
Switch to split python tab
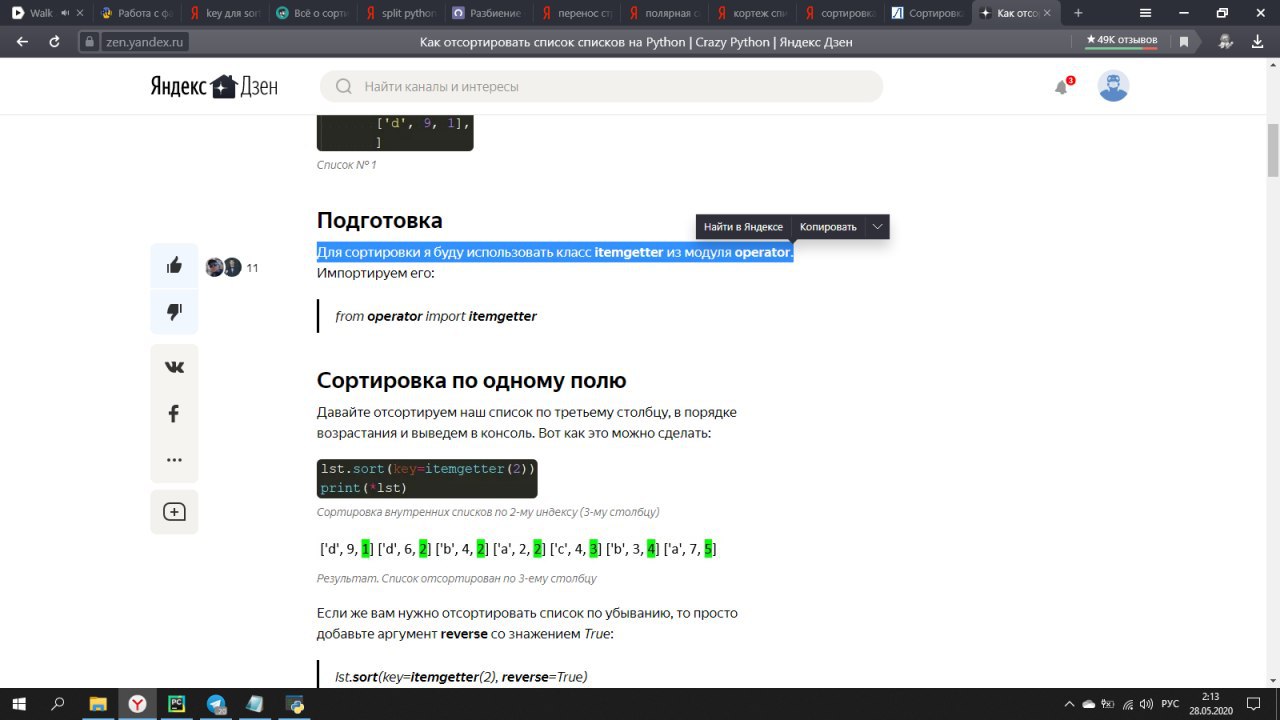point(399,13)
